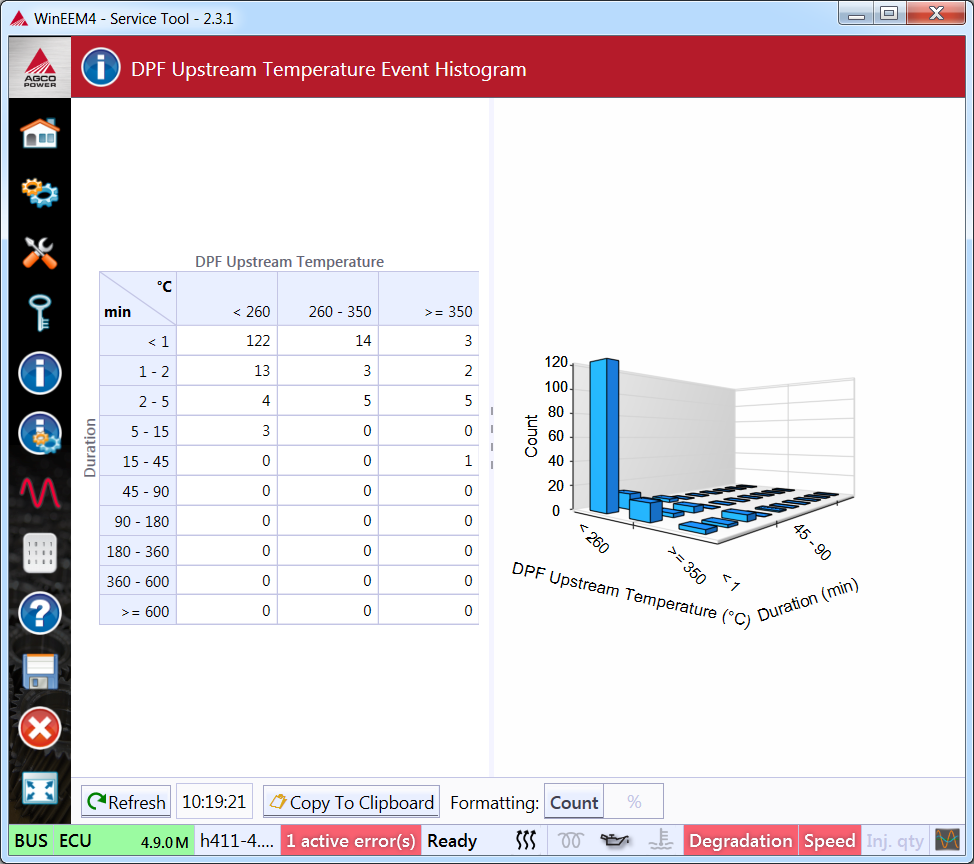Open the wrench and screwdriver tools icon

(40, 253)
